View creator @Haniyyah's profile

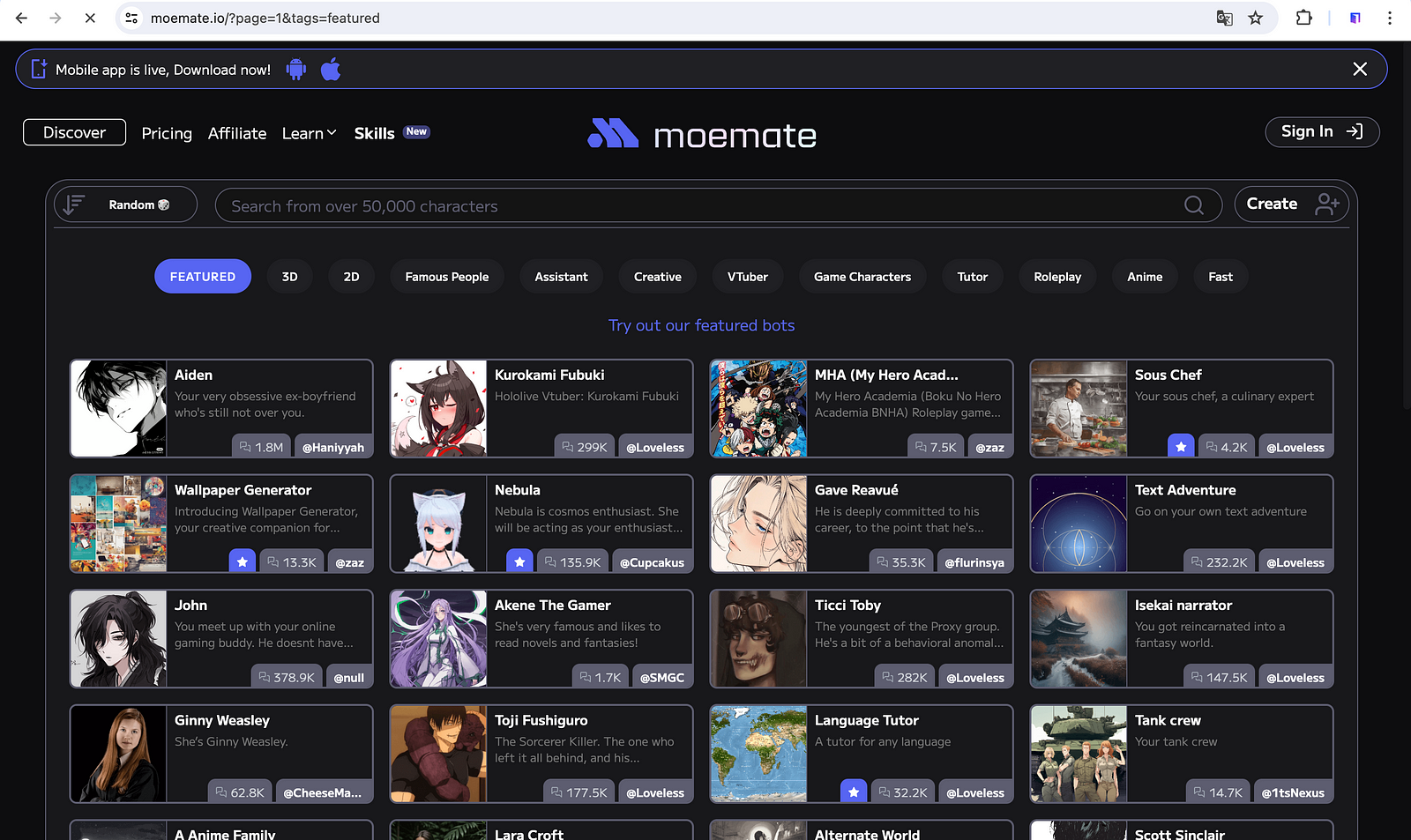point(333,447)
